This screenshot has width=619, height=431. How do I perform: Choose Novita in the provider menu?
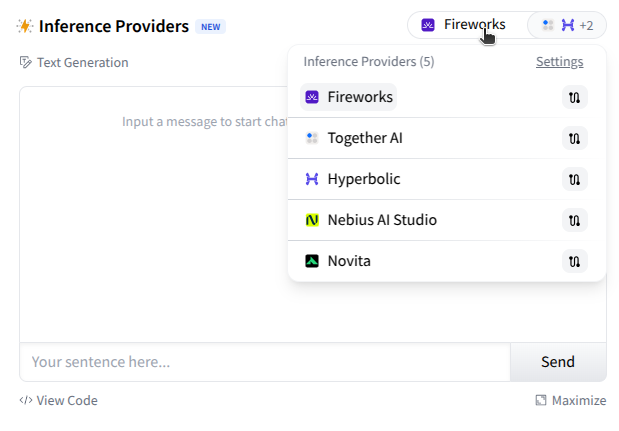click(x=349, y=261)
